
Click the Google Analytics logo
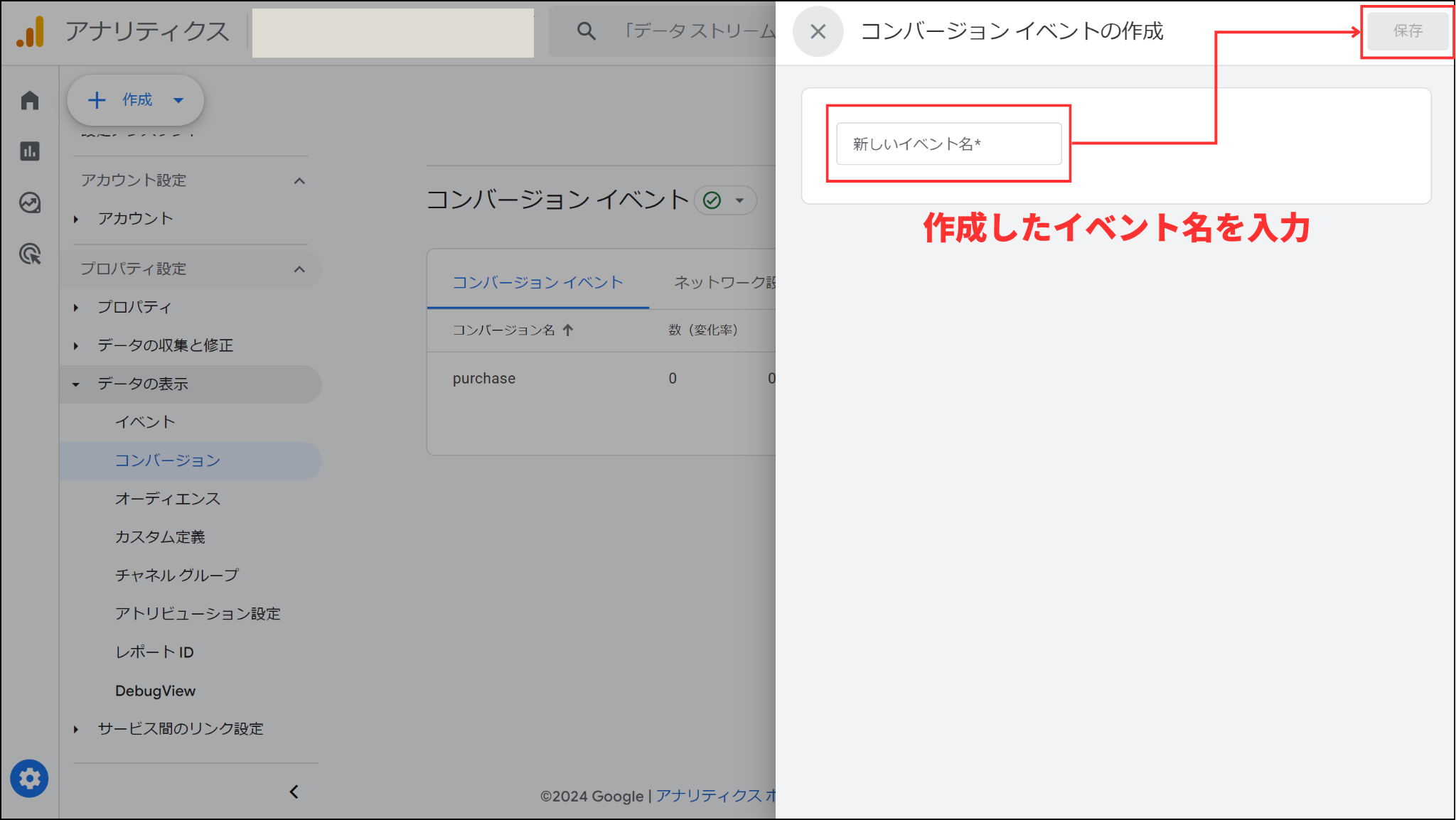click(31, 31)
